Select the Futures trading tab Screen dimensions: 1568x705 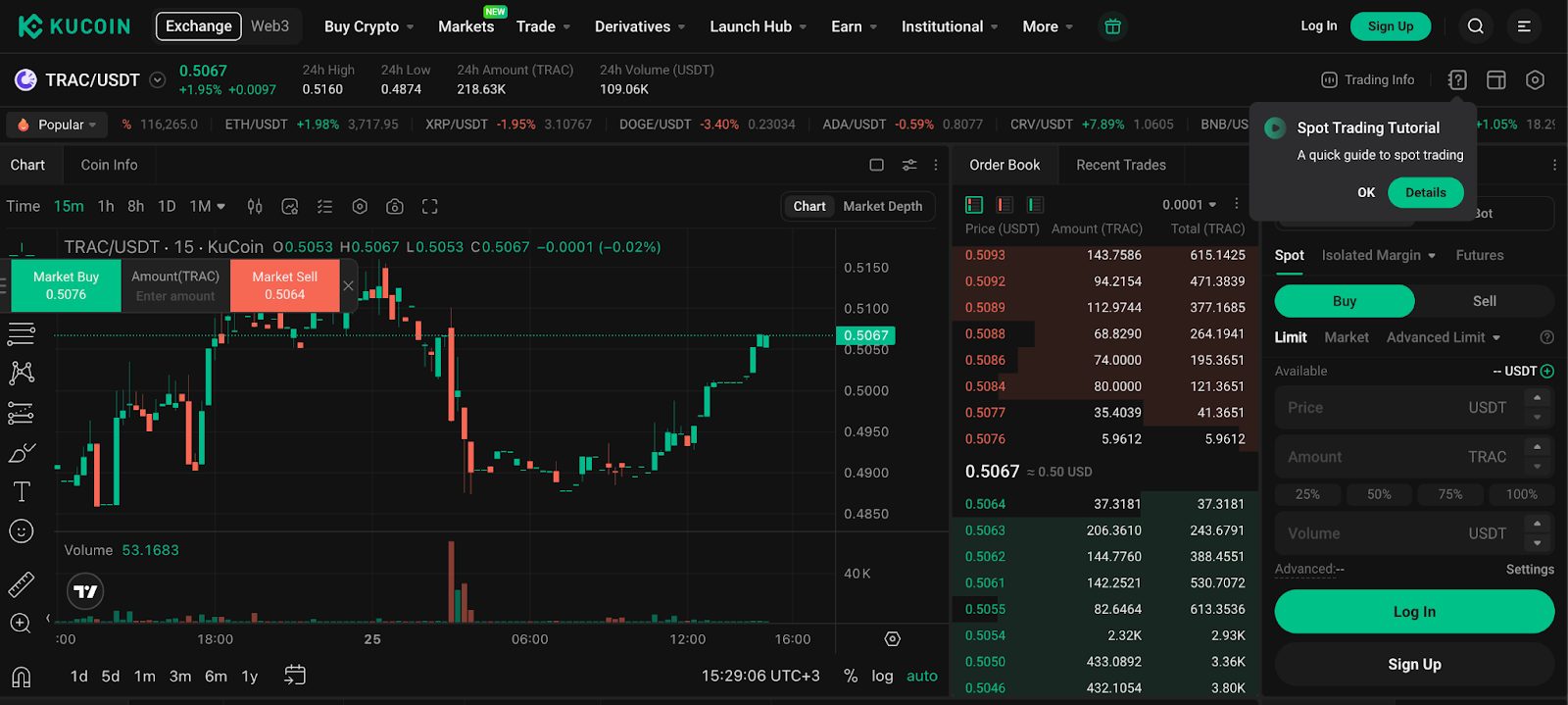pyautogui.click(x=1479, y=255)
